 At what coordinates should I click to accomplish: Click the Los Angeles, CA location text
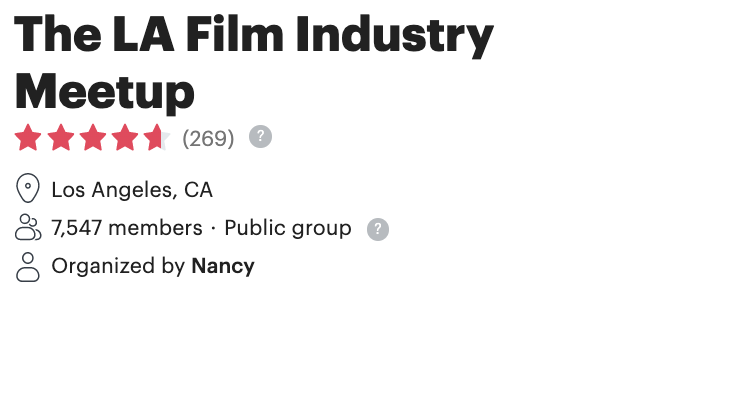coord(132,190)
